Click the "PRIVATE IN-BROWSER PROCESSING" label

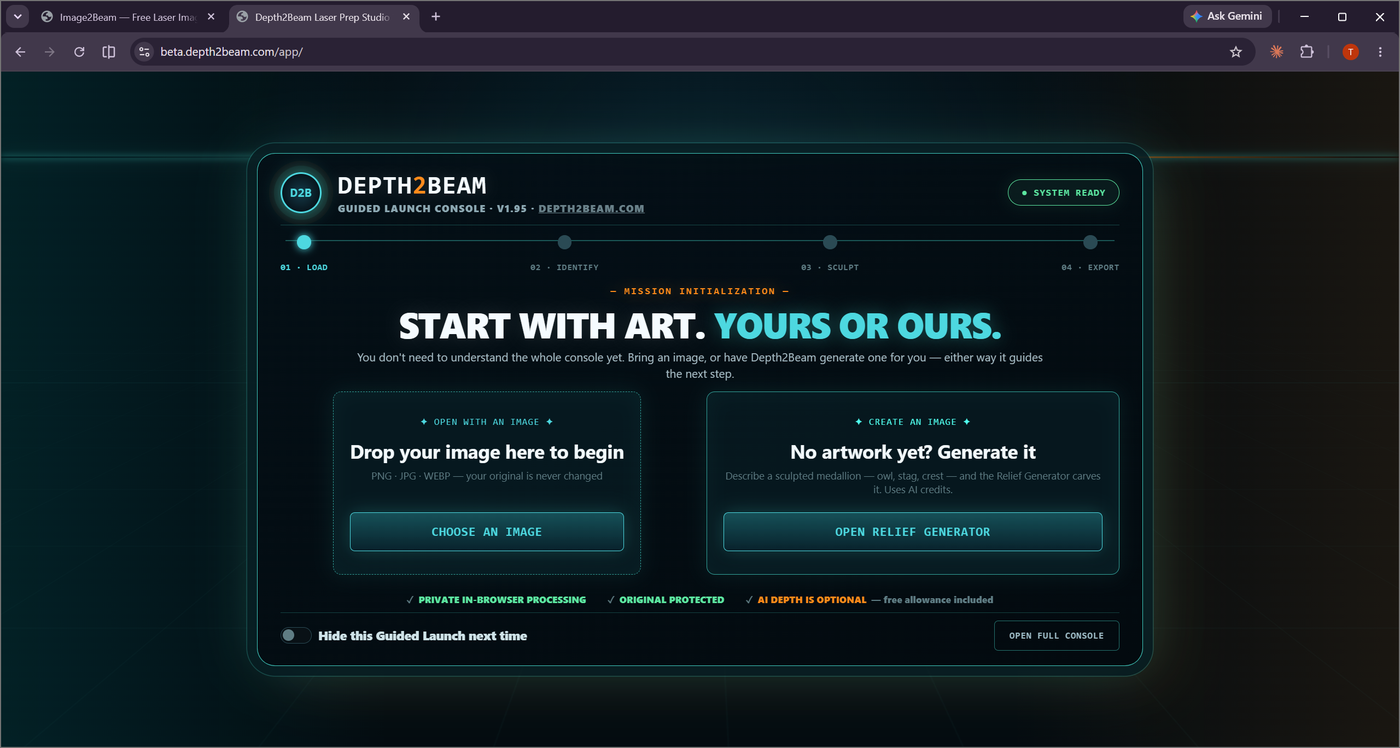tap(502, 600)
